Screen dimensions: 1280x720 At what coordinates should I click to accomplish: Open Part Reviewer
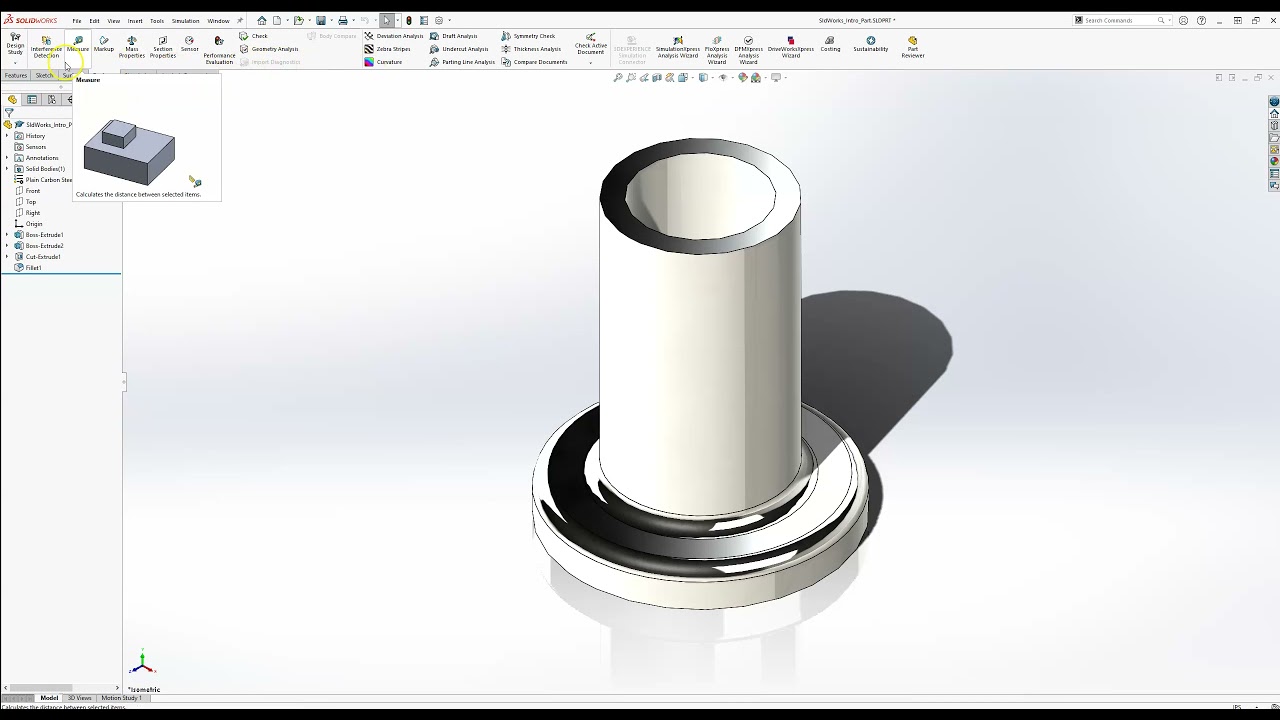click(913, 47)
